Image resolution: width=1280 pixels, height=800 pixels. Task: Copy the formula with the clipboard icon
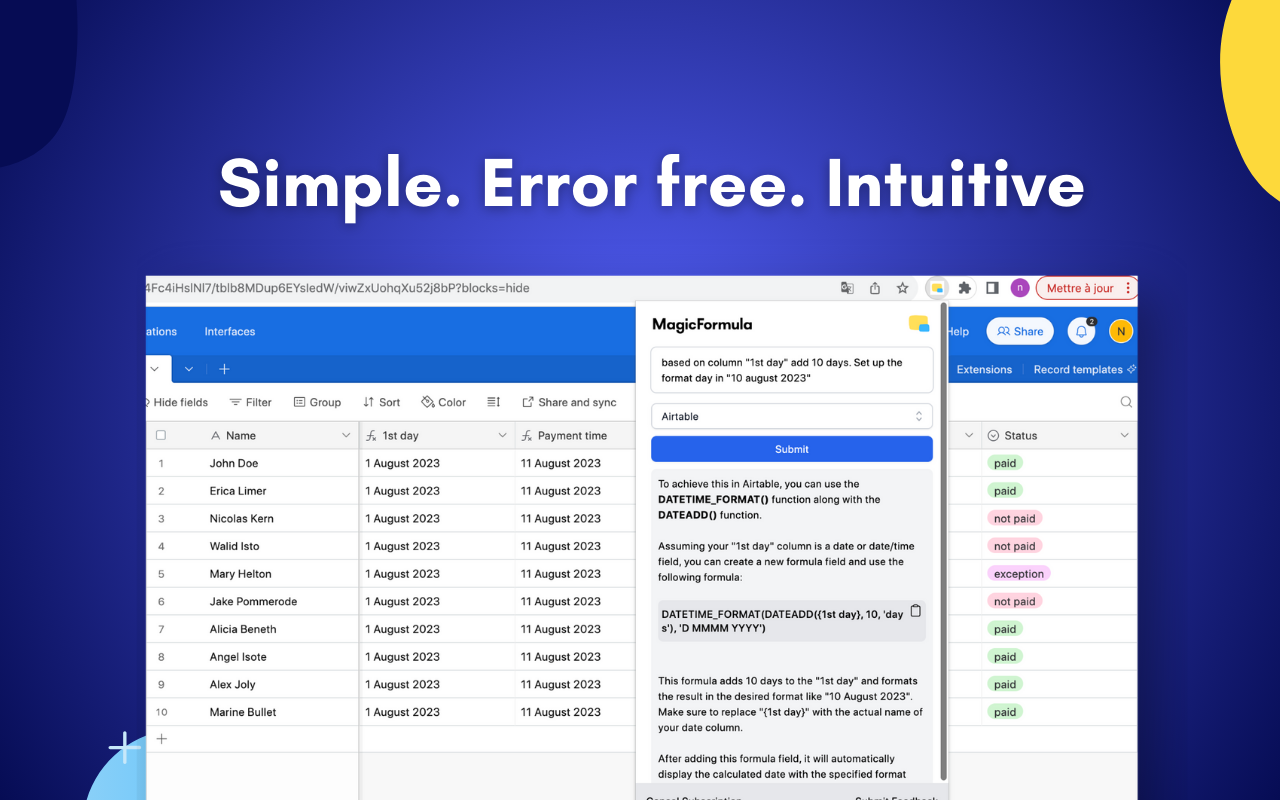point(915,611)
